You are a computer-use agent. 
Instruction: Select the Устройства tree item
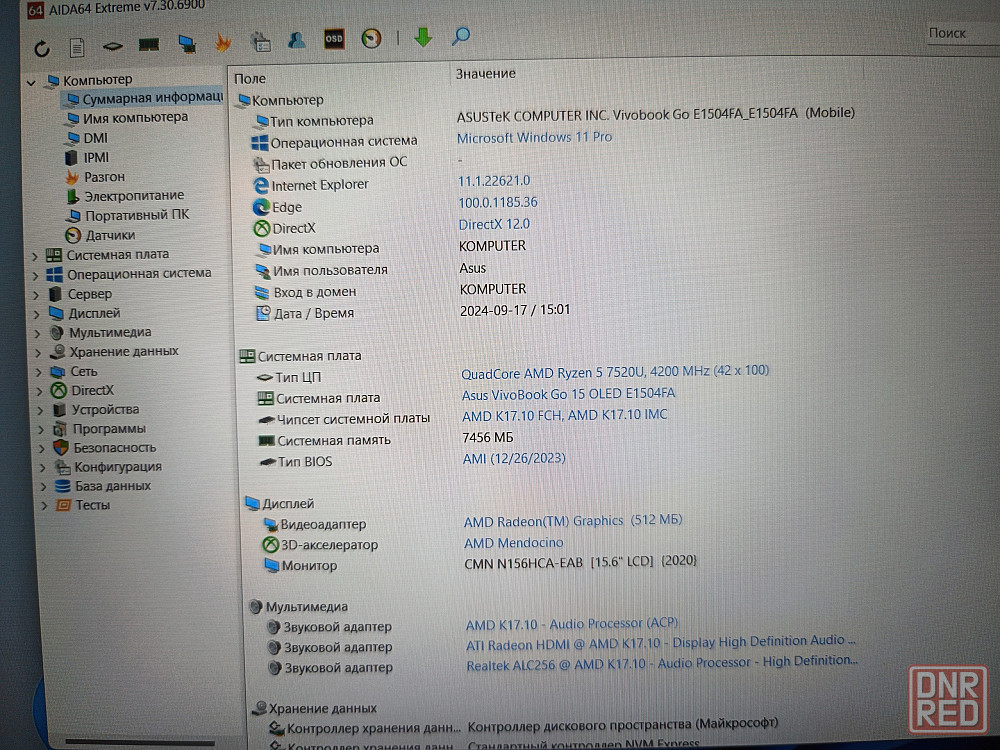tap(96, 409)
